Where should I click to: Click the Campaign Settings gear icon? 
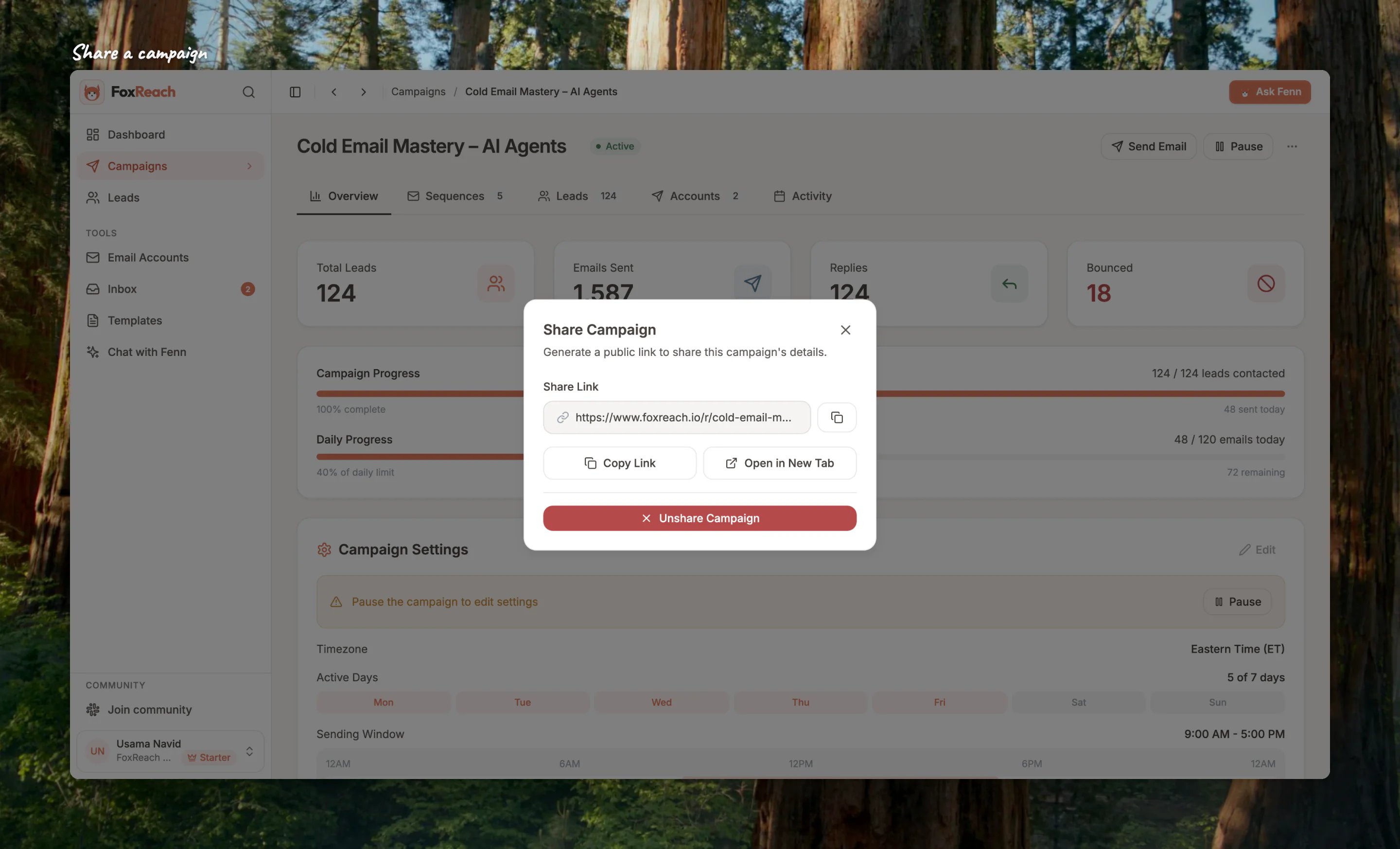tap(324, 549)
